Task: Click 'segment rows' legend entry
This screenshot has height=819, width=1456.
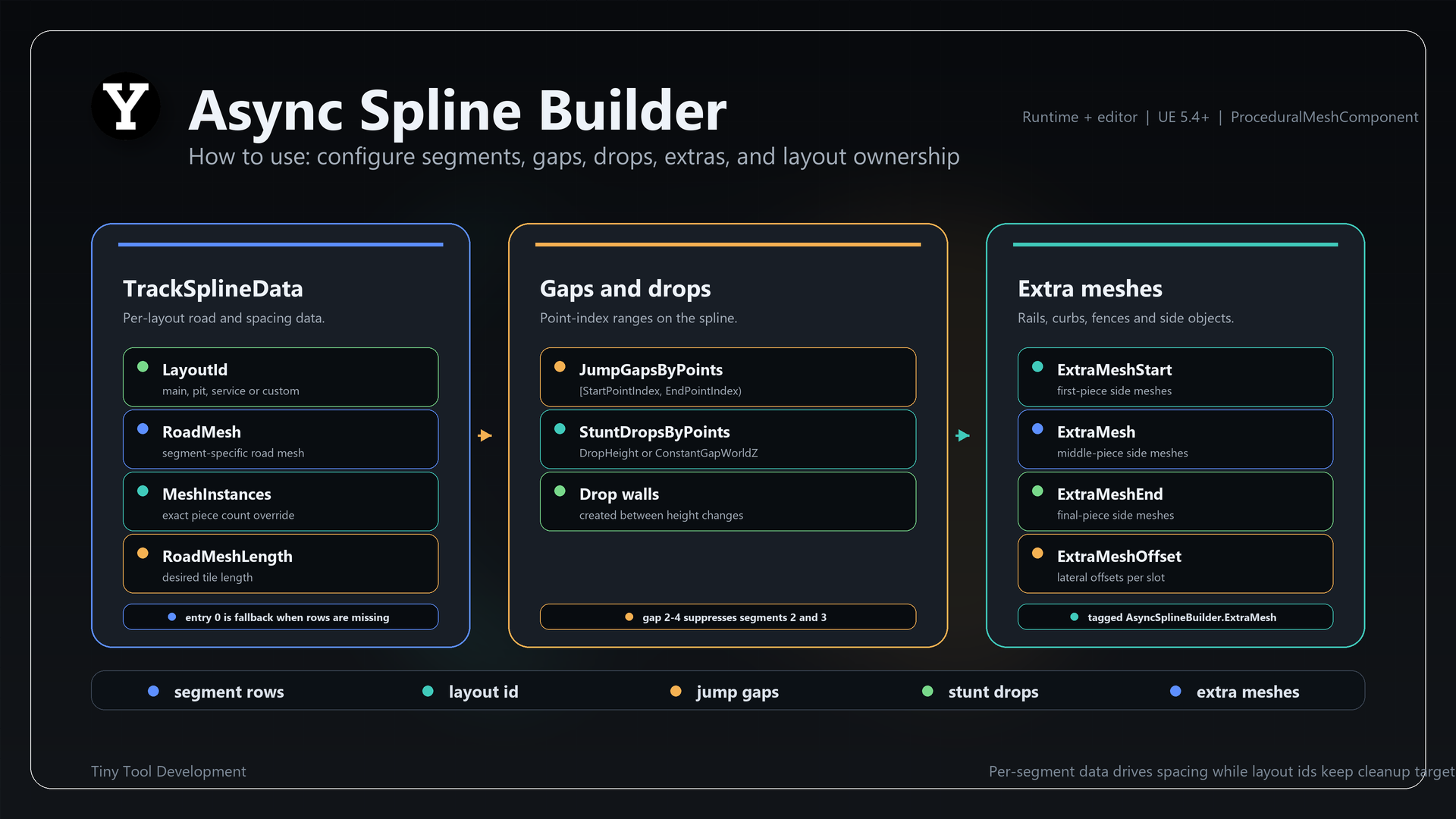Action: [x=216, y=692]
